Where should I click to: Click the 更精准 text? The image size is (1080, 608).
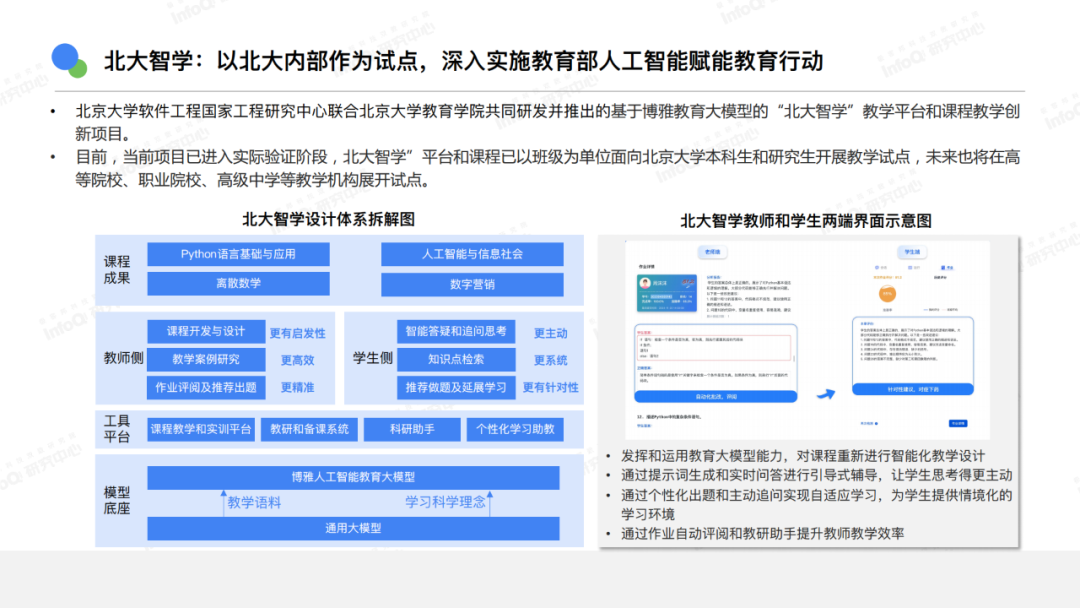tap(298, 388)
